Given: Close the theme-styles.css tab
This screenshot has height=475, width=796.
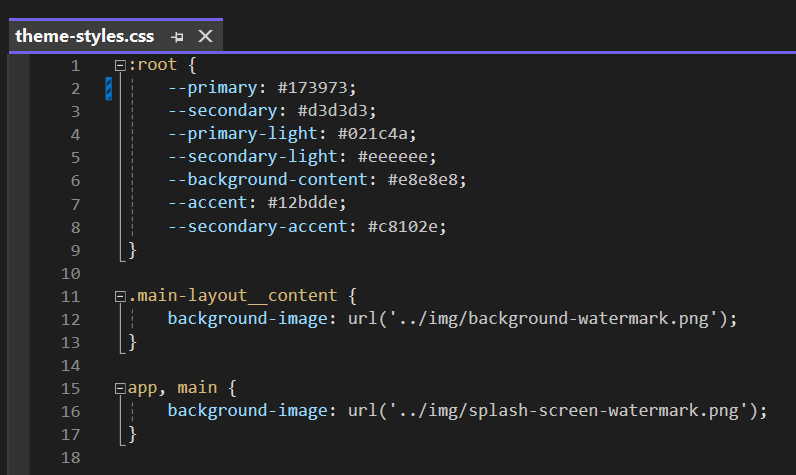Looking at the screenshot, I should point(205,37).
